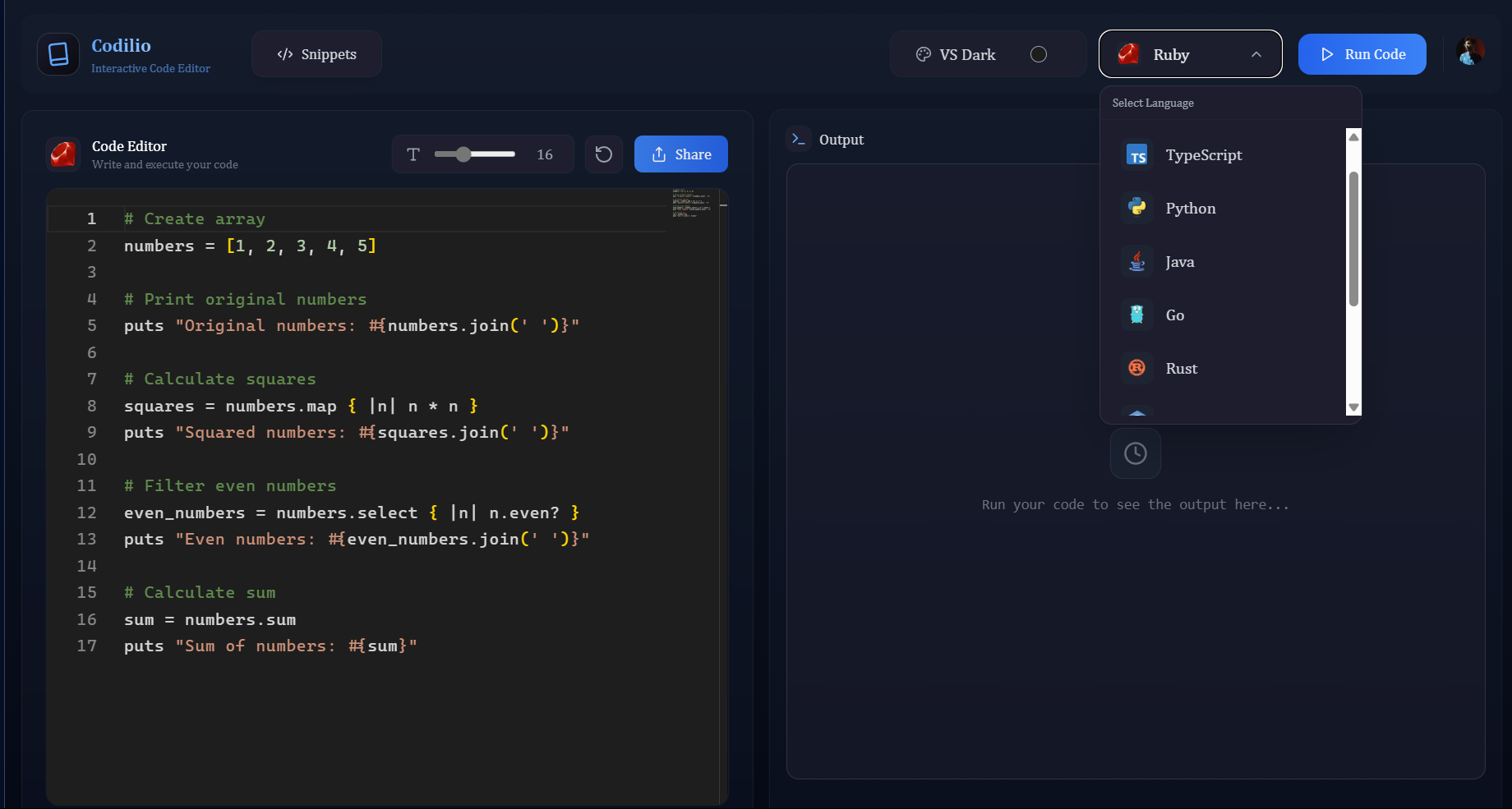Choose Java from the Select Language list
The image size is (1512, 809).
point(1180,261)
